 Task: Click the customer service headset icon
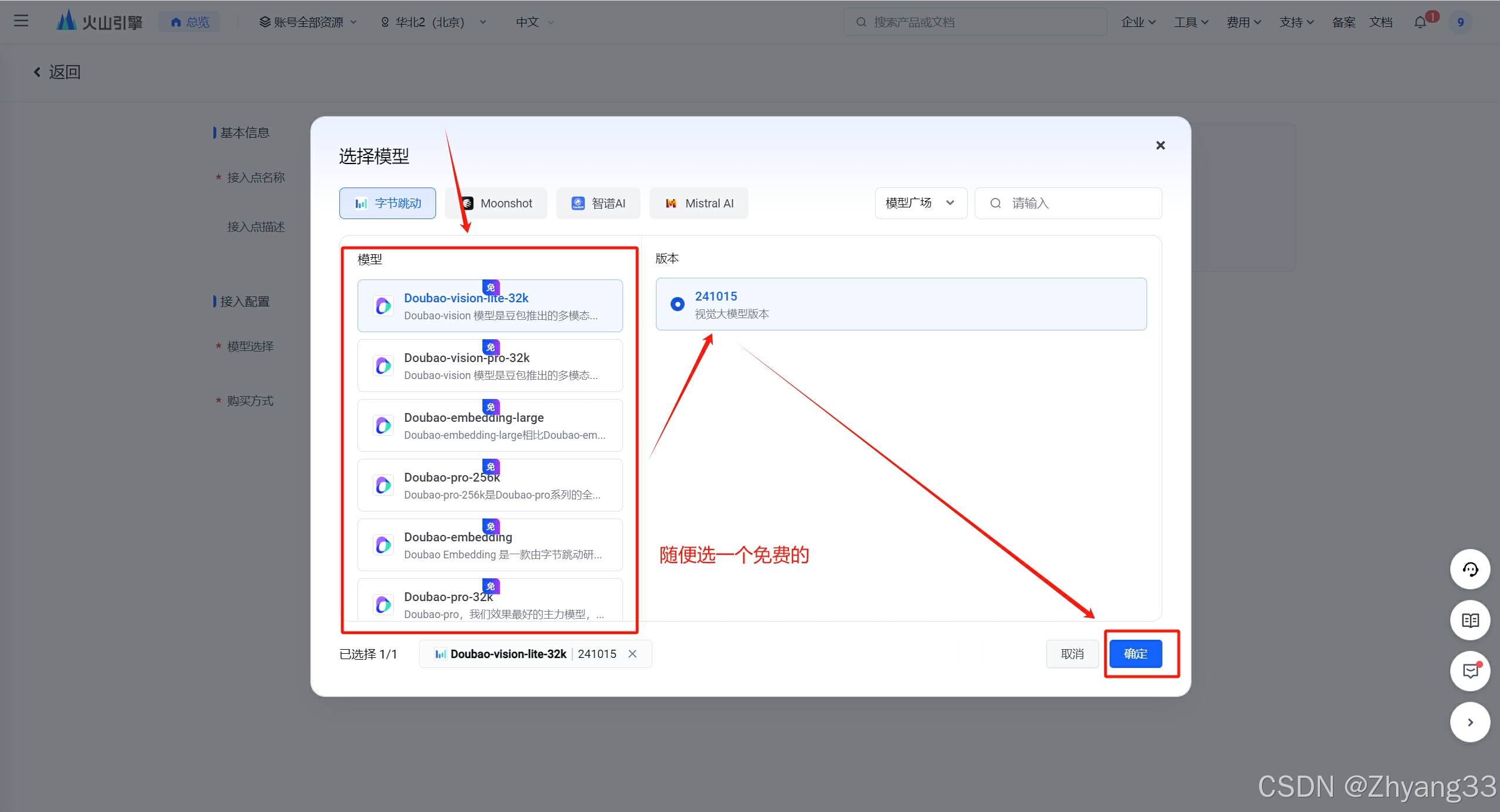(1470, 569)
